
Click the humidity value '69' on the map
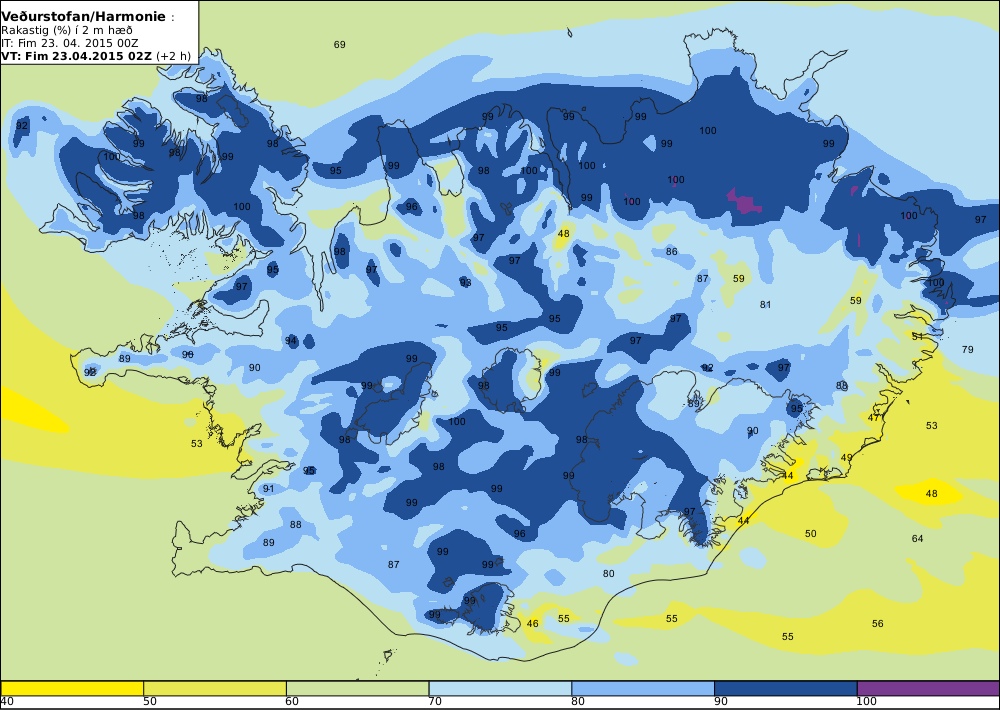(339, 45)
